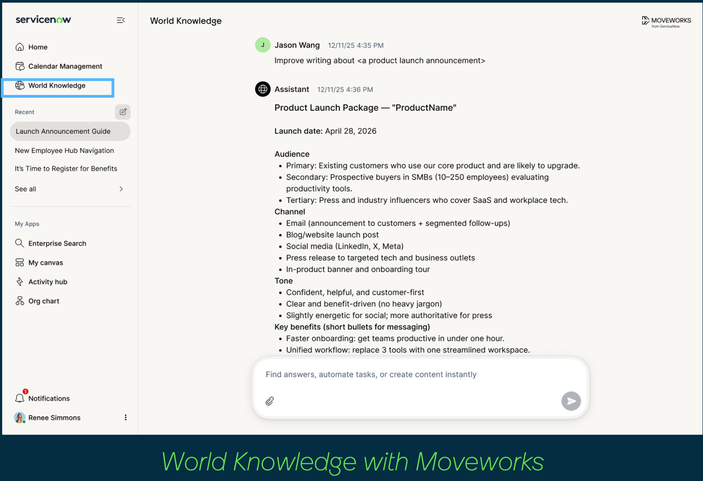Send the message with arrow button

point(571,401)
